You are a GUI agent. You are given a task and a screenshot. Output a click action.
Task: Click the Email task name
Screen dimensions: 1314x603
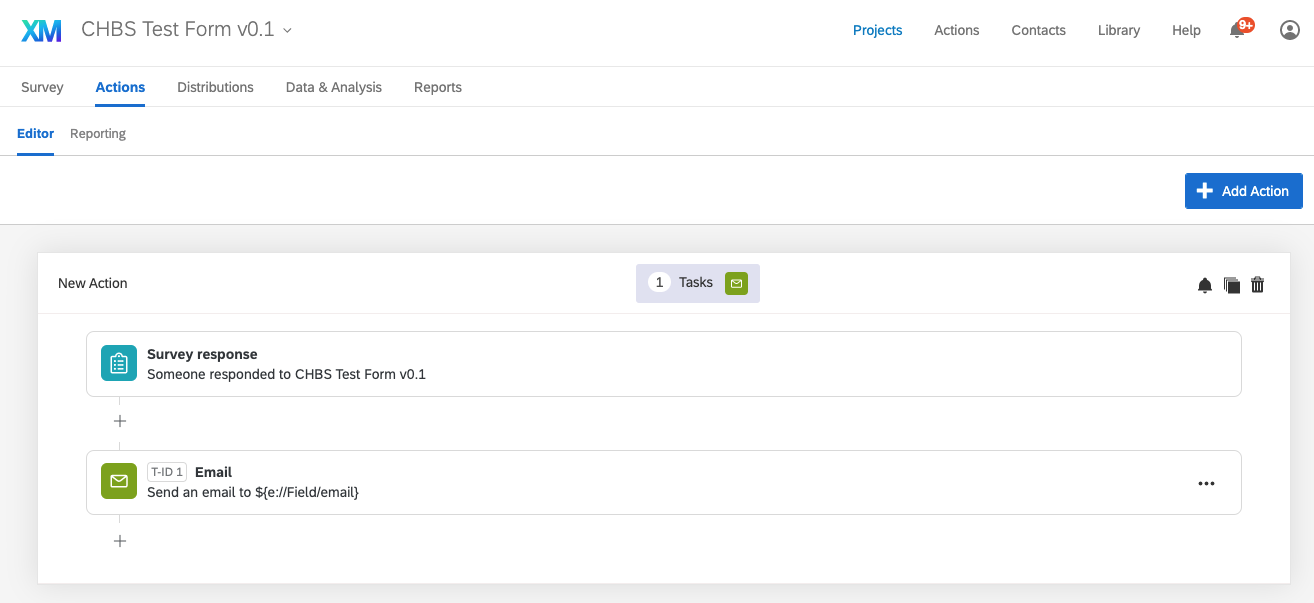[x=213, y=472]
